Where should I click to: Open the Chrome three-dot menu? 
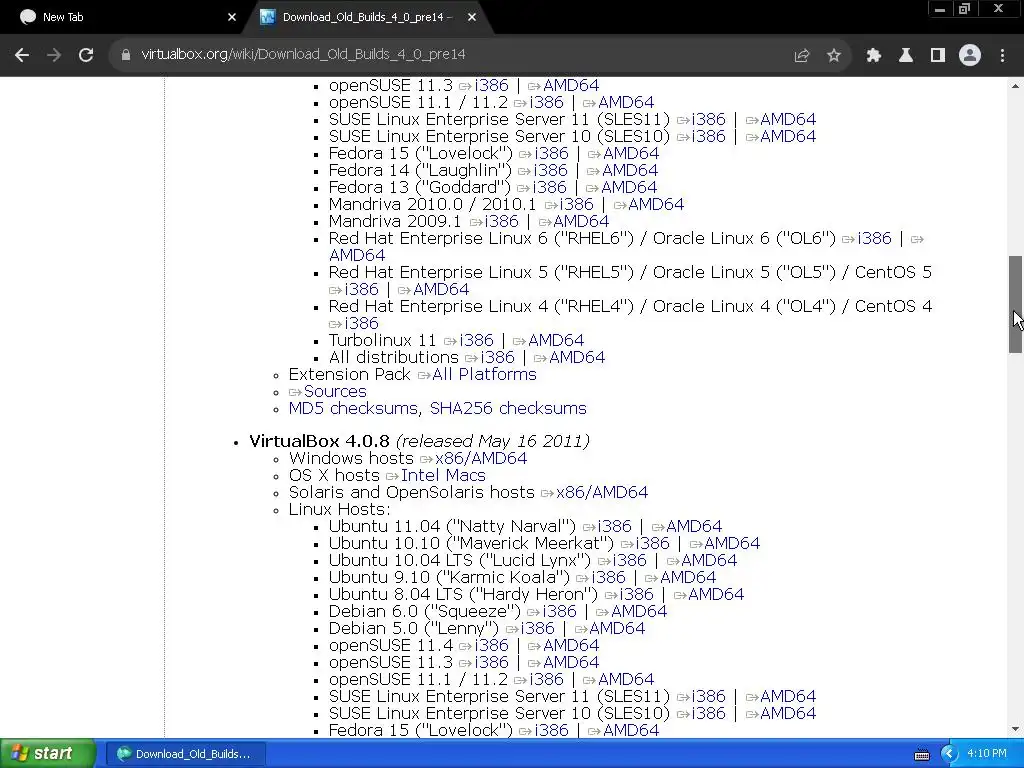[1002, 56]
